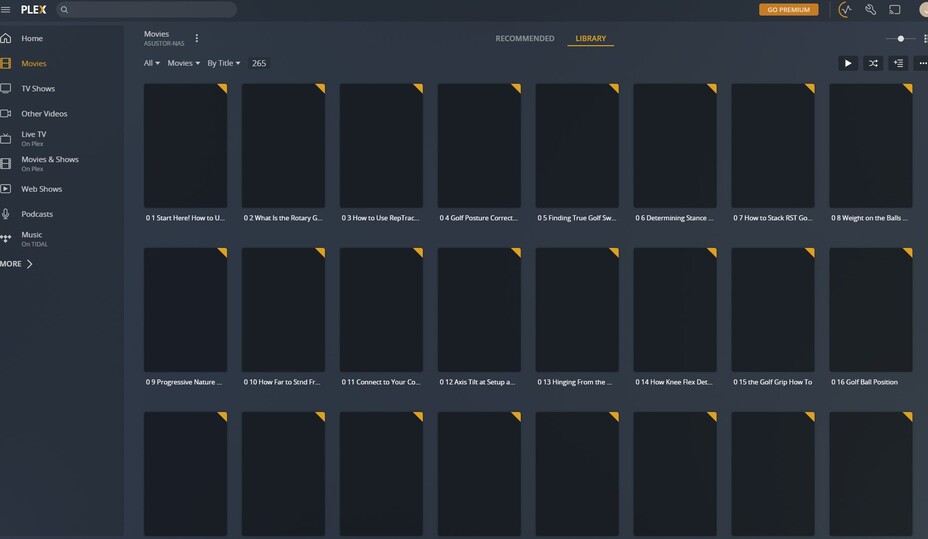Open poster '0 12 Axis Tilt at Setup a...'
The width and height of the screenshot is (928, 539).
click(x=479, y=310)
